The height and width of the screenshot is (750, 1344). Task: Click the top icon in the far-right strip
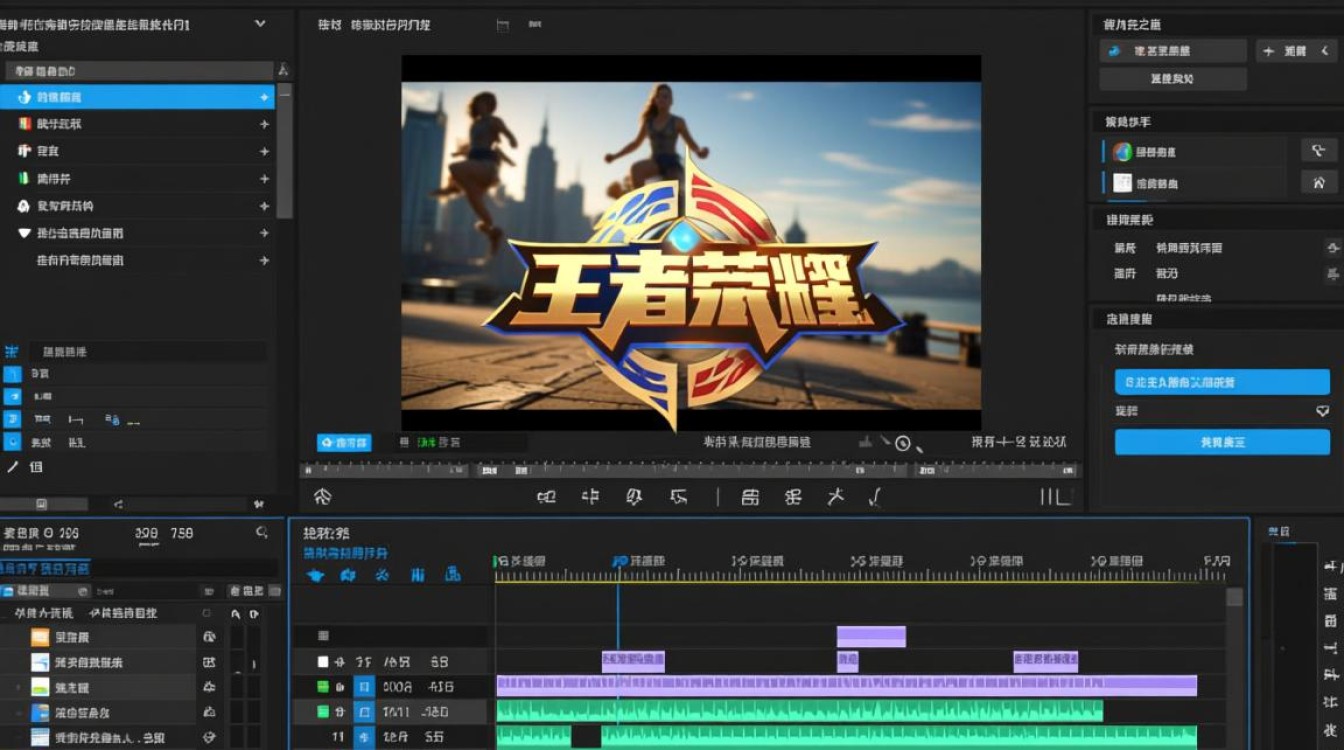point(1331,567)
